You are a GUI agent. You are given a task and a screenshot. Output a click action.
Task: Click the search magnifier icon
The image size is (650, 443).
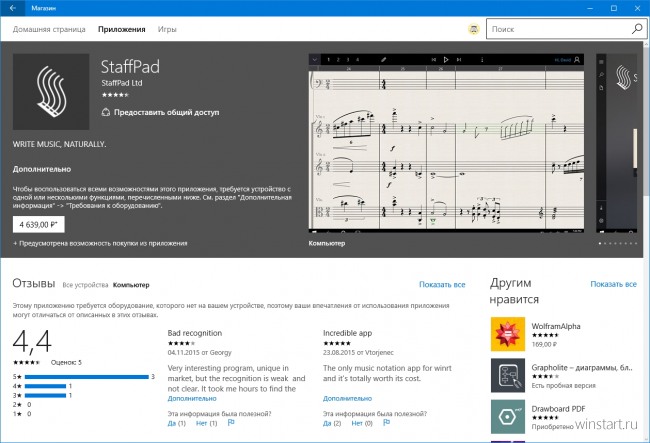click(637, 29)
